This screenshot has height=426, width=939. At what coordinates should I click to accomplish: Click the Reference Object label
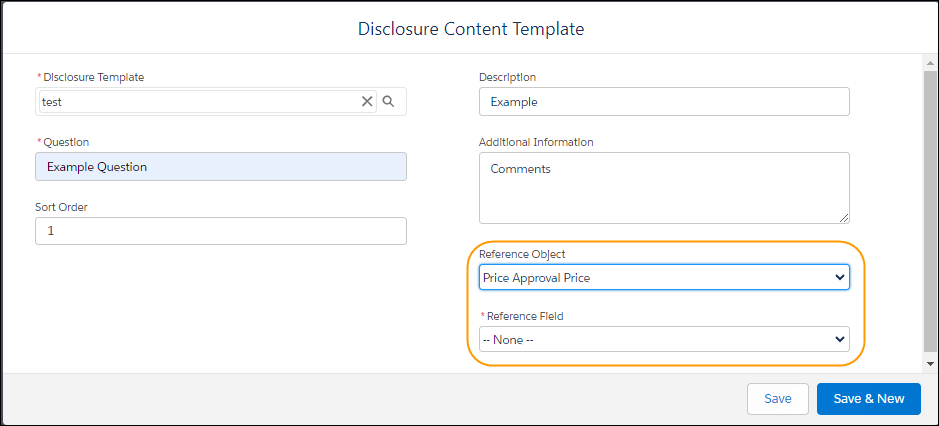[x=522, y=255]
